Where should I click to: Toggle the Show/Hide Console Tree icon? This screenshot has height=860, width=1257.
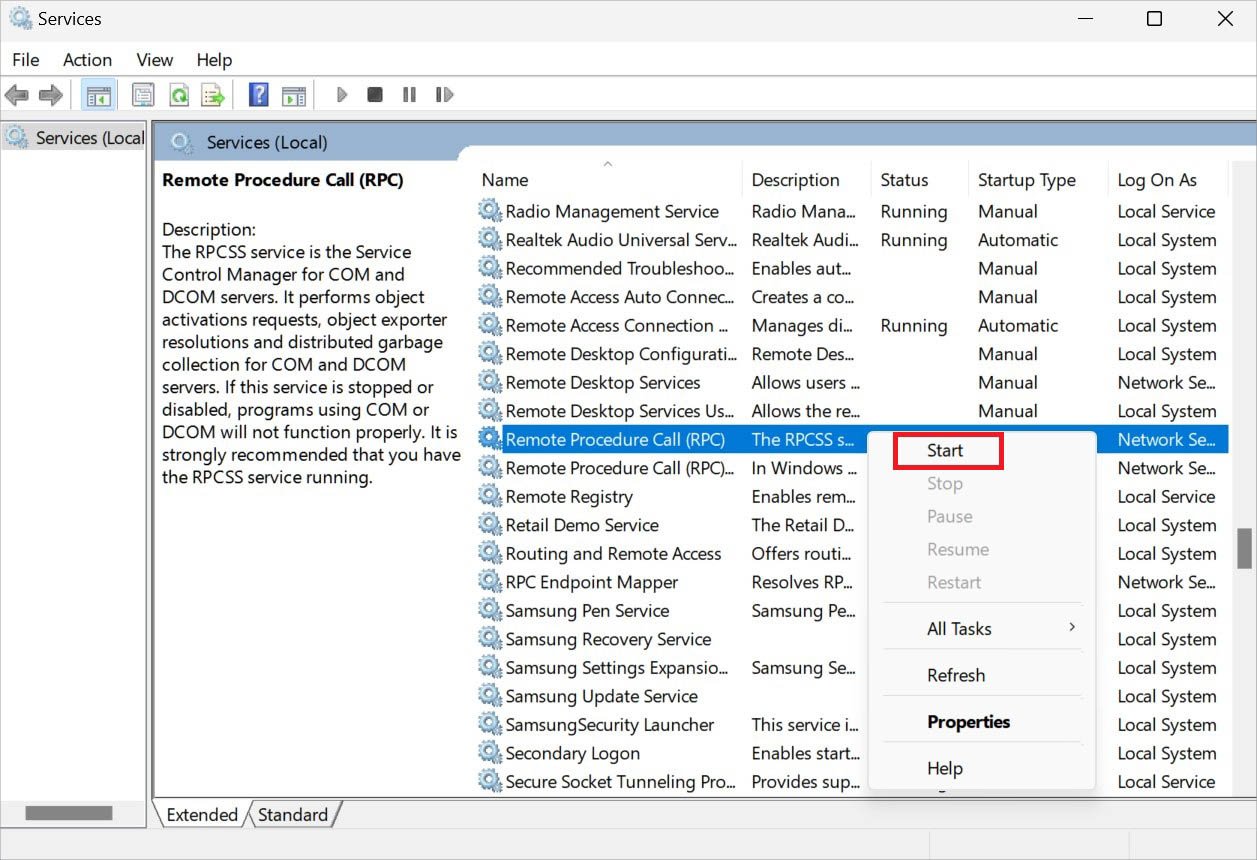pyautogui.click(x=98, y=94)
